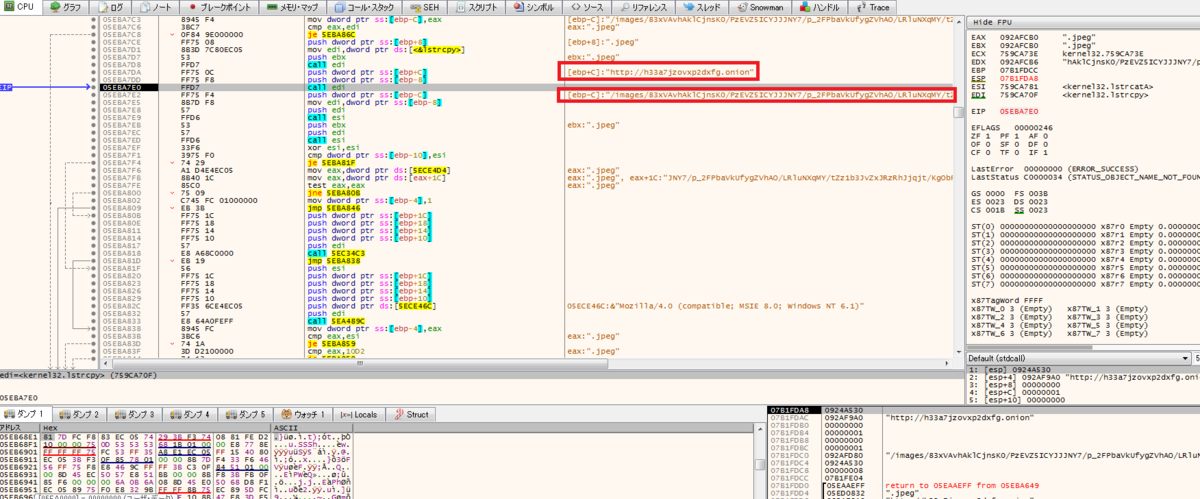Select the 'jmp 5EBA846' instruction

tap(334, 207)
